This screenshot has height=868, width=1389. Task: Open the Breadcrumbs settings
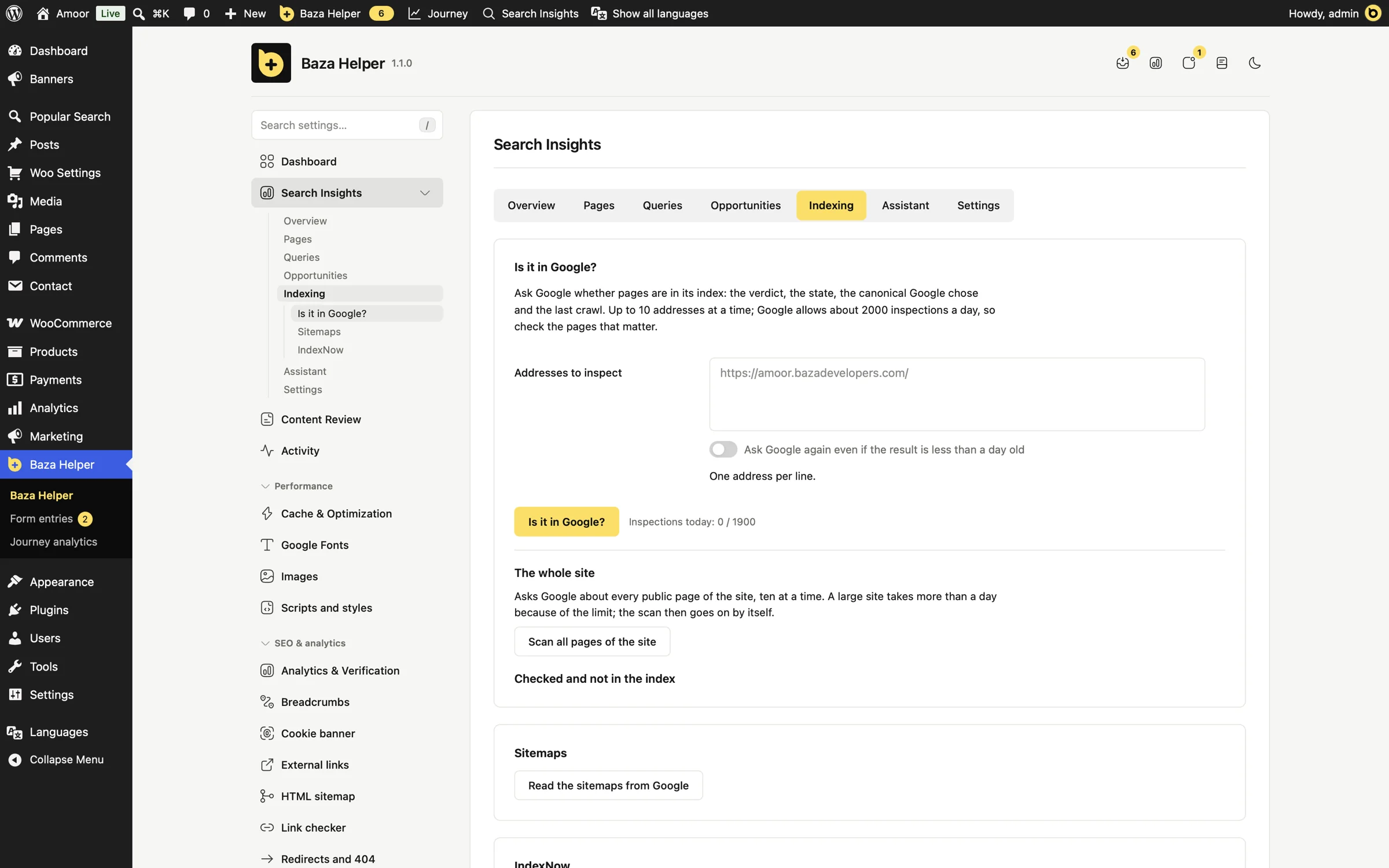click(x=347, y=702)
